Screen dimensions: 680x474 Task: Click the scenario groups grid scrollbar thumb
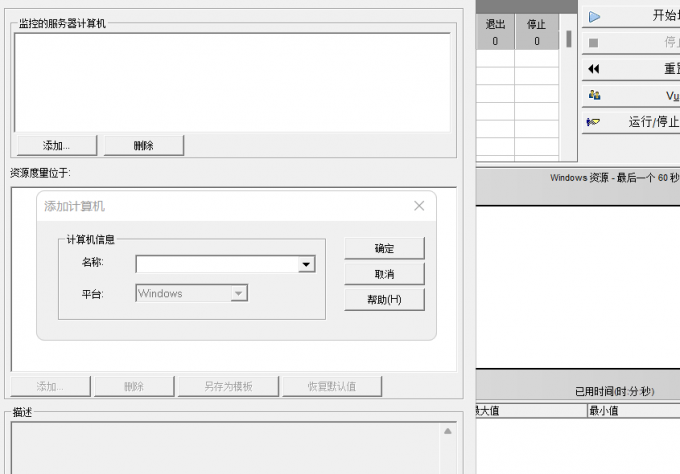tap(569, 39)
